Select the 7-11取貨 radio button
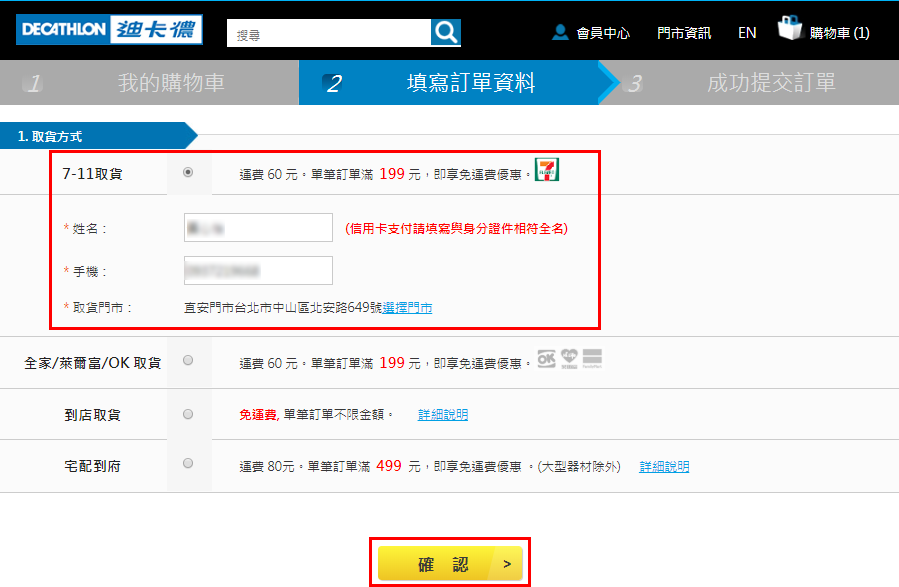The width and height of the screenshot is (899, 587). tap(188, 173)
